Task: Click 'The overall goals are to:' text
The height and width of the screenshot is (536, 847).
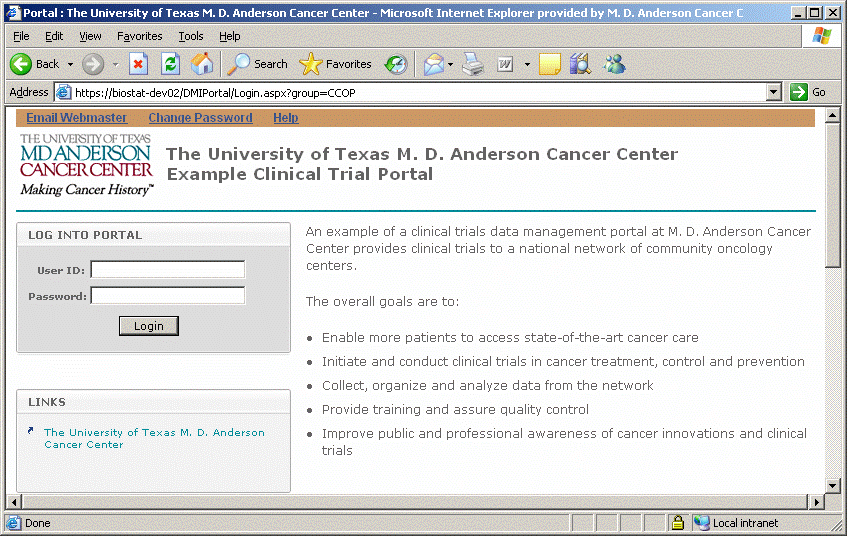Action: (x=382, y=302)
